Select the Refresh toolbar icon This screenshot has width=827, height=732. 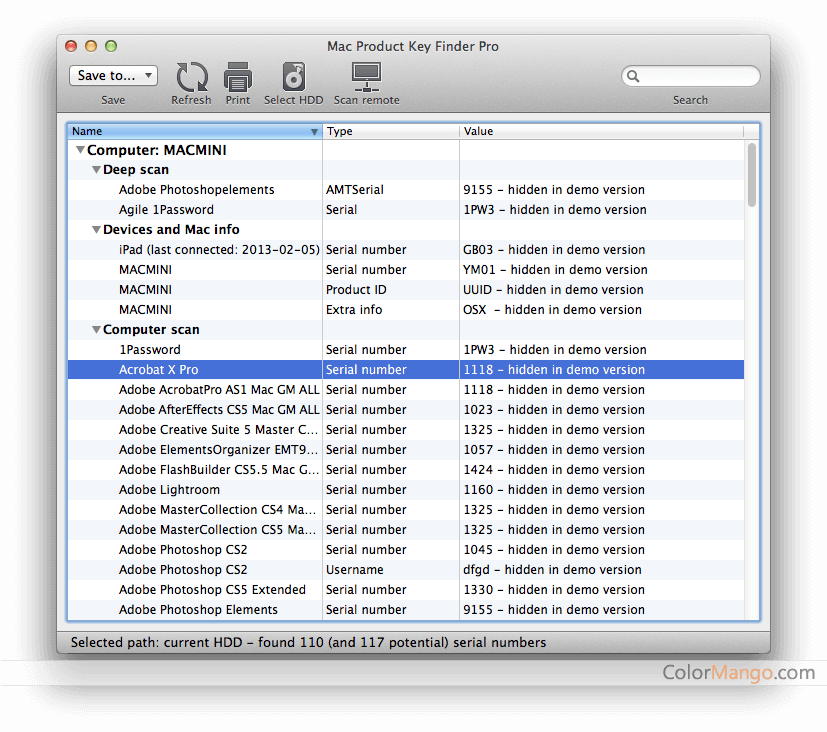(x=190, y=77)
